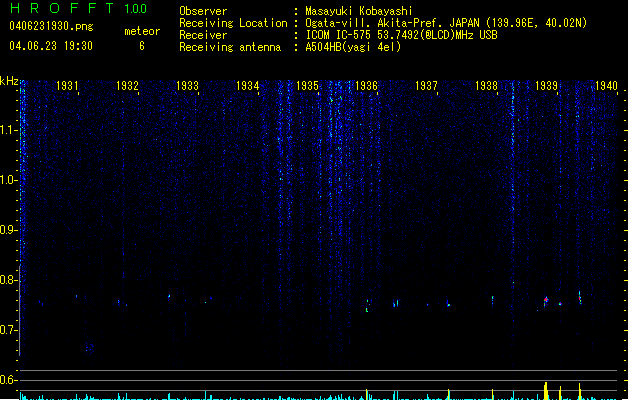The width and height of the screenshot is (629, 400).
Task: Click the Ogata-vill. Akita-Pref. JAPAN location text
Action: click(x=446, y=23)
